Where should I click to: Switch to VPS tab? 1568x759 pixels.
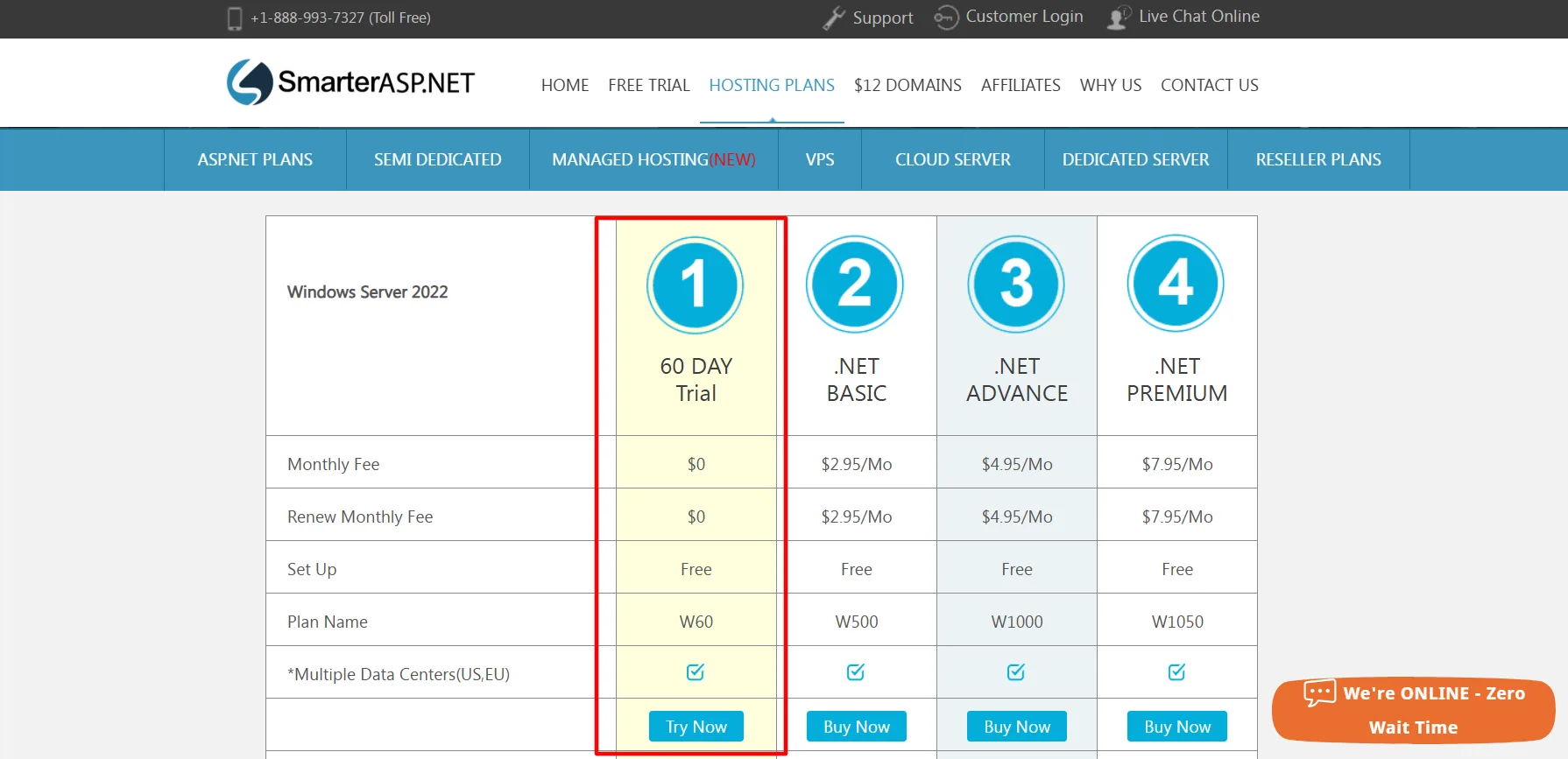click(820, 159)
